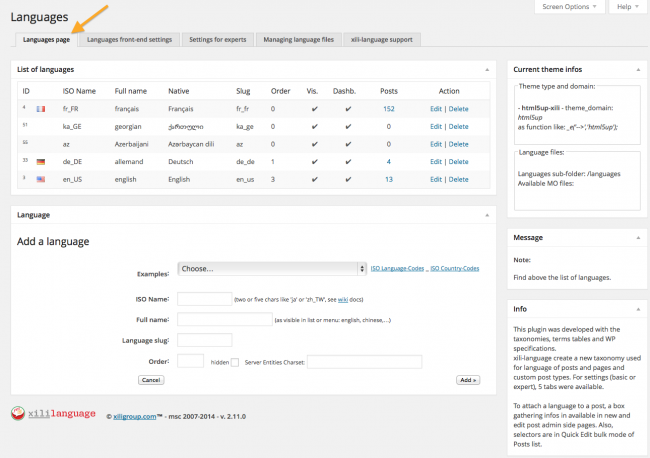The height and width of the screenshot is (458, 650).
Task: Click the German flag icon in de_DE row
Action: (x=41, y=162)
